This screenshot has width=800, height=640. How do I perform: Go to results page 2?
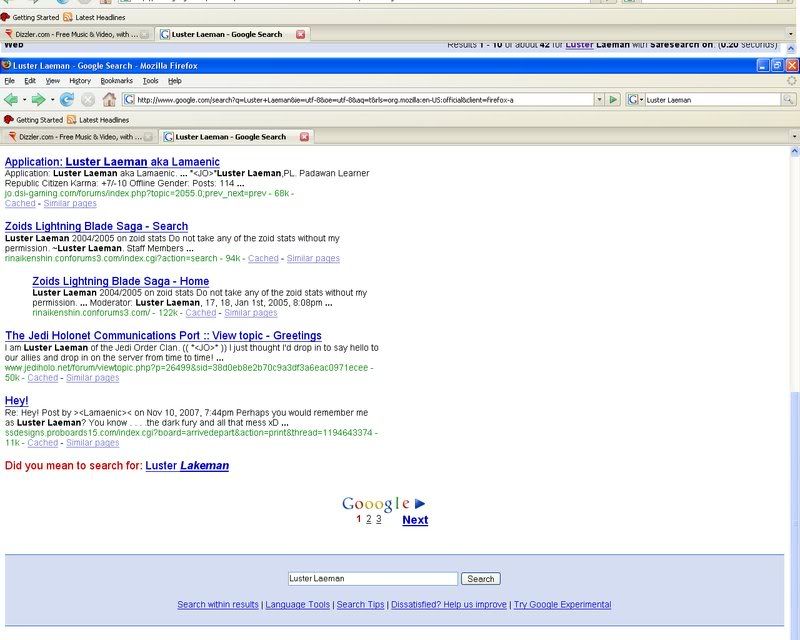(368, 520)
